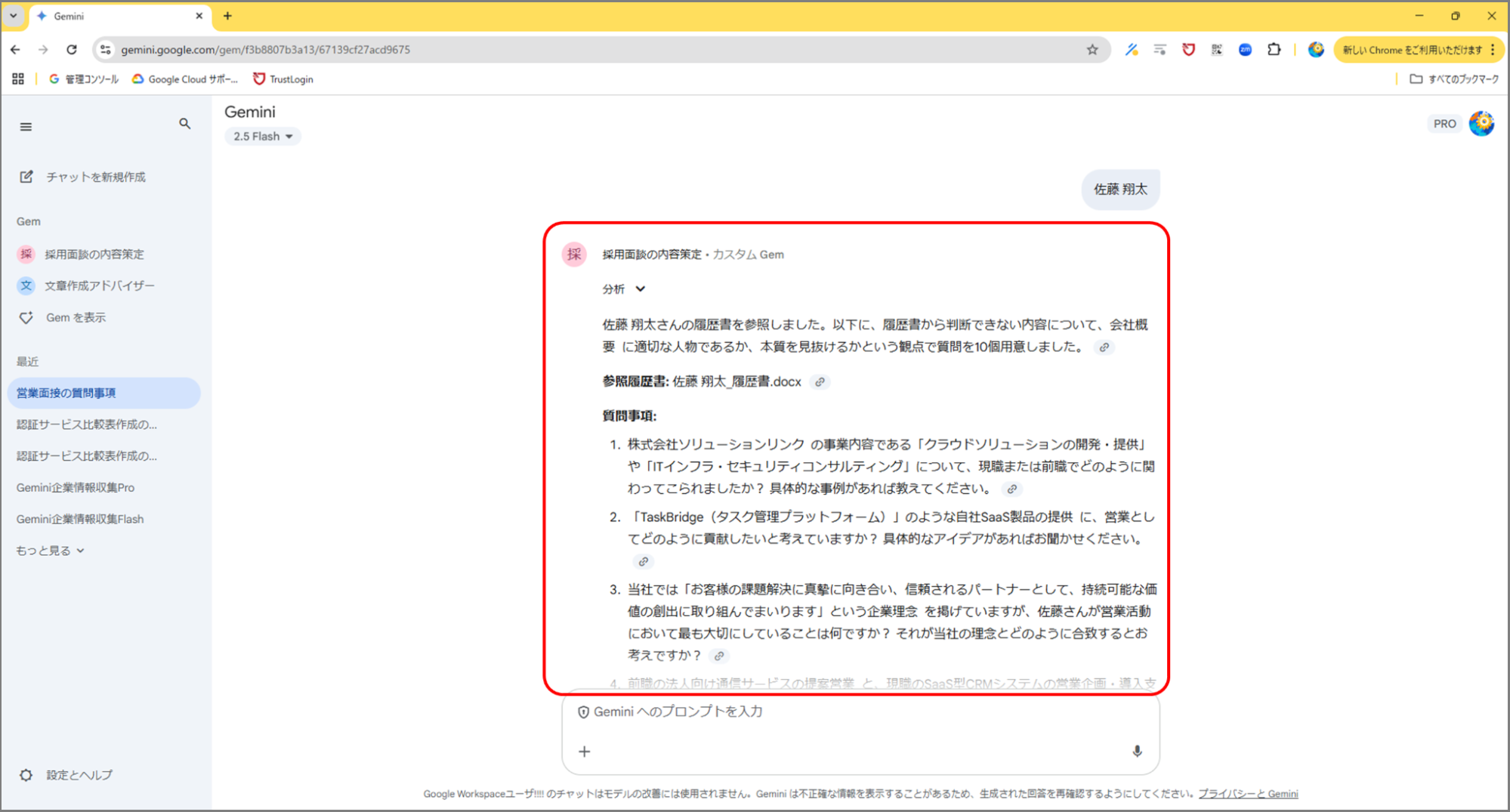Open the 2.5 Flash model dropdown
Viewport: 1510px width, 812px height.
point(262,137)
